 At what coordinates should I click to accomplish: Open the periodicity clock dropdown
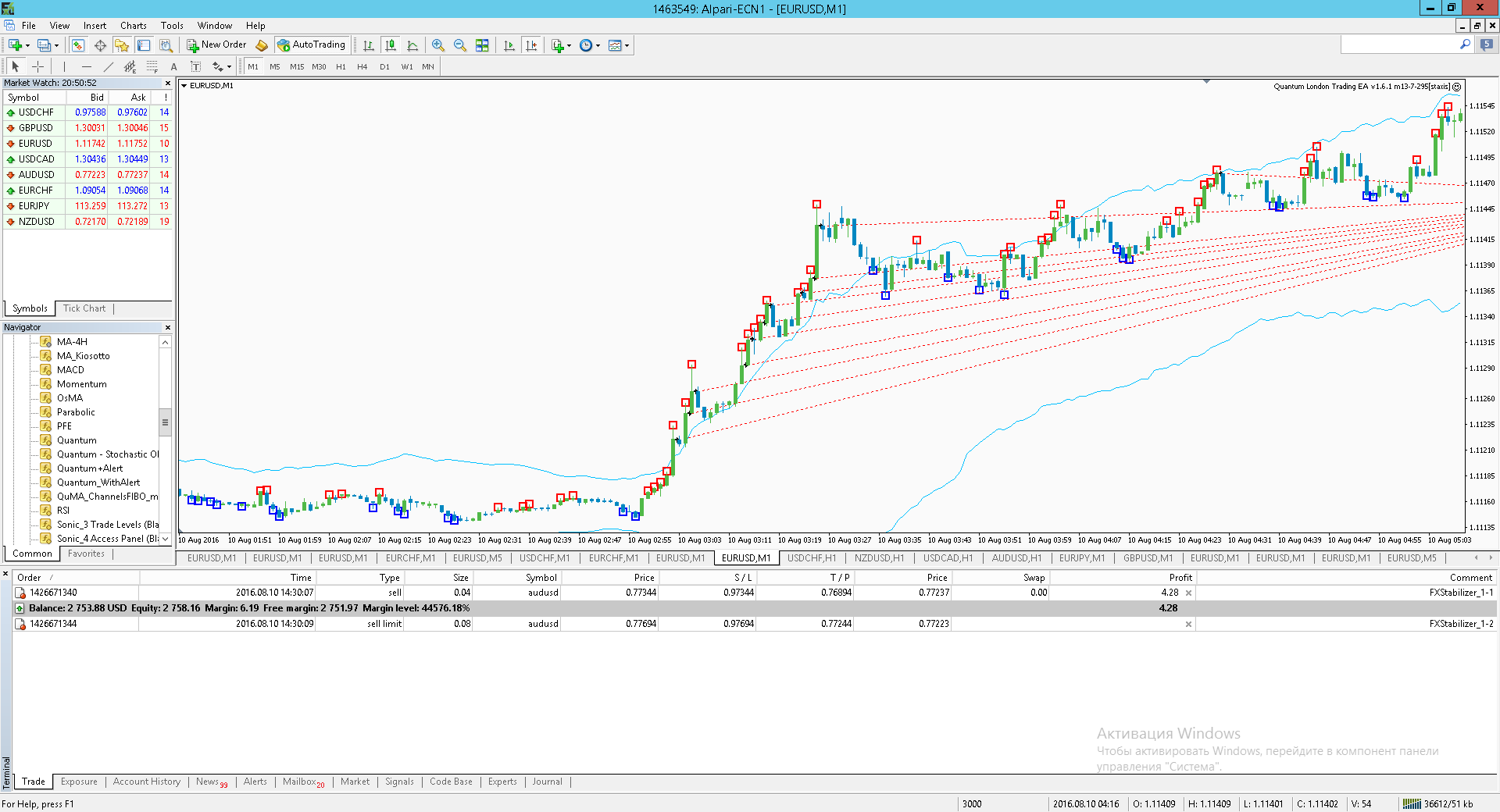pos(590,45)
